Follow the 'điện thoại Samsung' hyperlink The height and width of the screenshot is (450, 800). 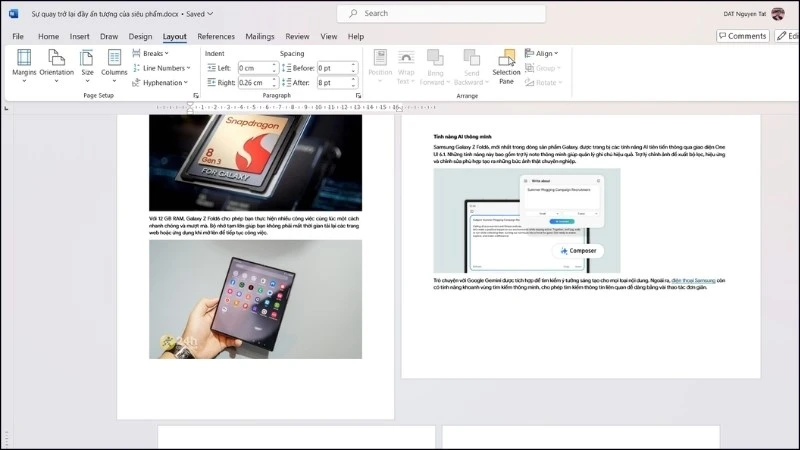696,281
